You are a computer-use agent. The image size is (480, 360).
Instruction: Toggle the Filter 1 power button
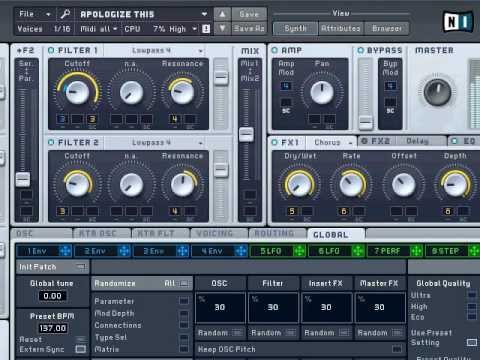click(x=51, y=50)
